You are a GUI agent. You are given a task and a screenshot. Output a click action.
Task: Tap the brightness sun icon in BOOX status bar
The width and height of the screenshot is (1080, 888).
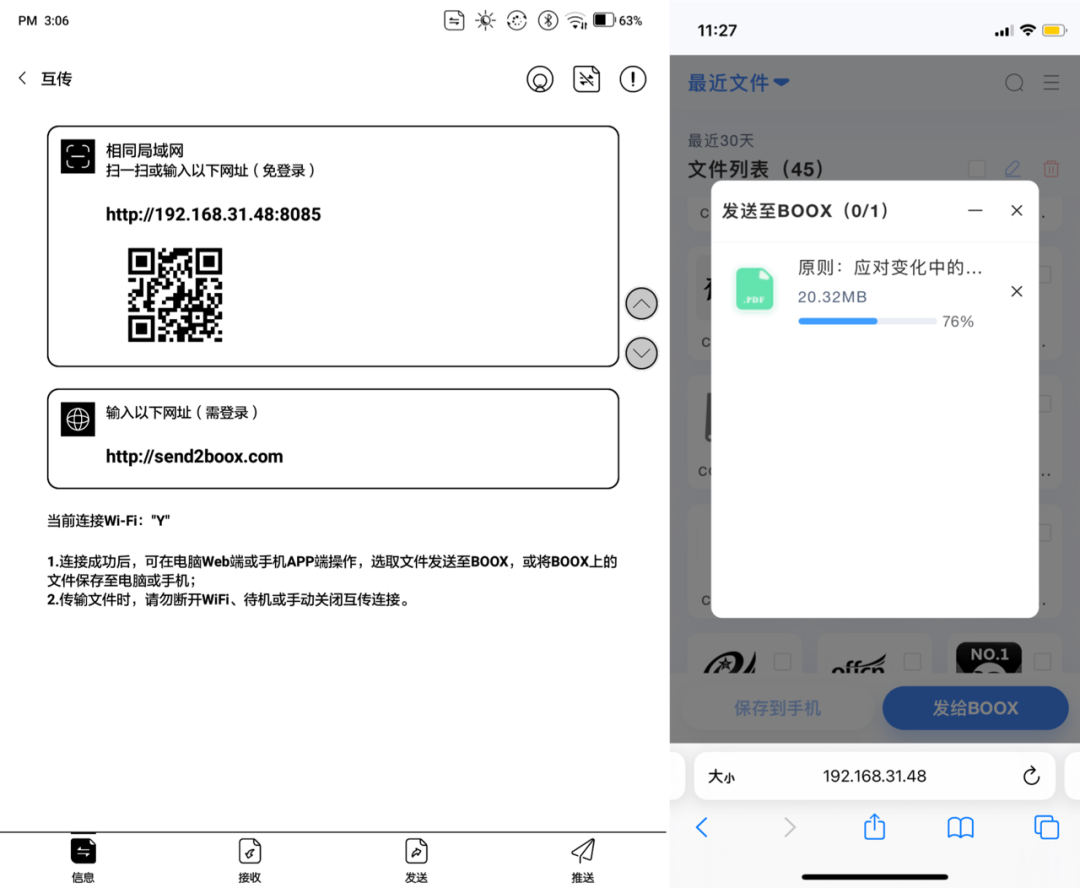pyautogui.click(x=486, y=21)
